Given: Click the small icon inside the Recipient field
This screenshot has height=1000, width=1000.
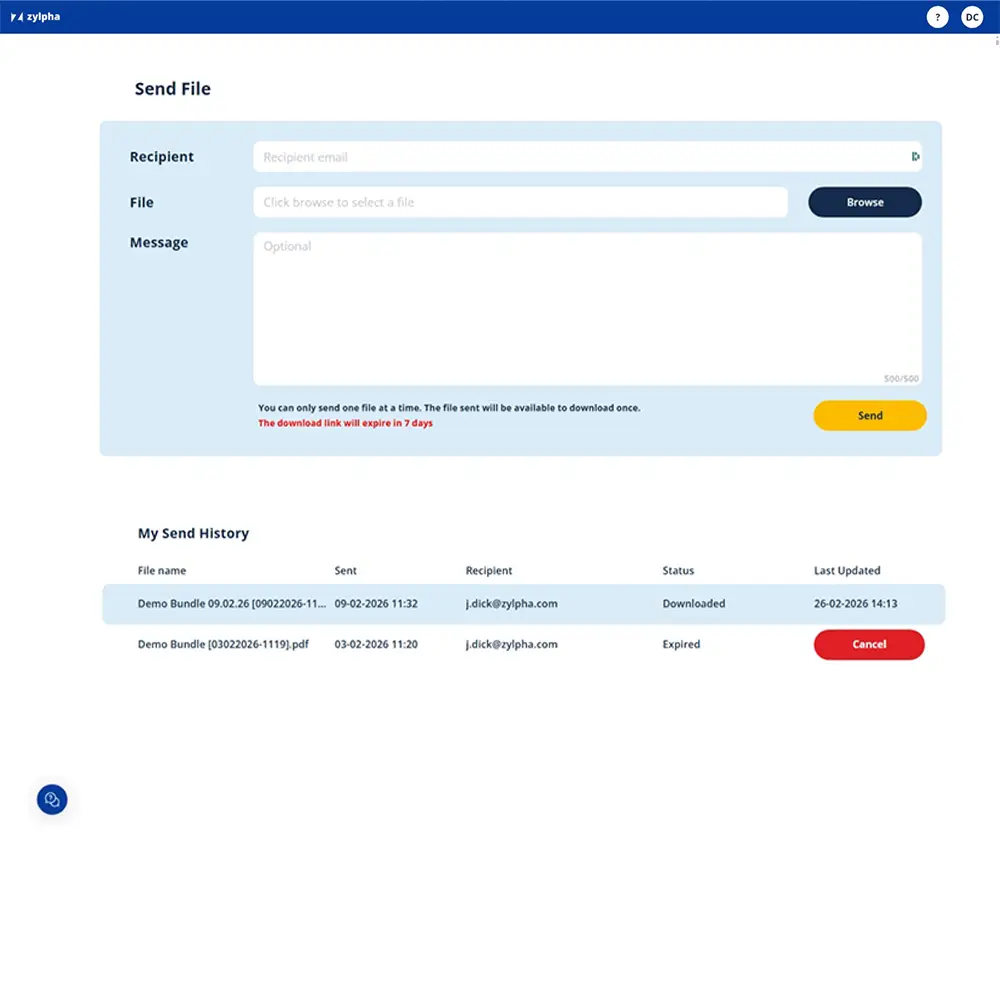Looking at the screenshot, I should click(915, 157).
